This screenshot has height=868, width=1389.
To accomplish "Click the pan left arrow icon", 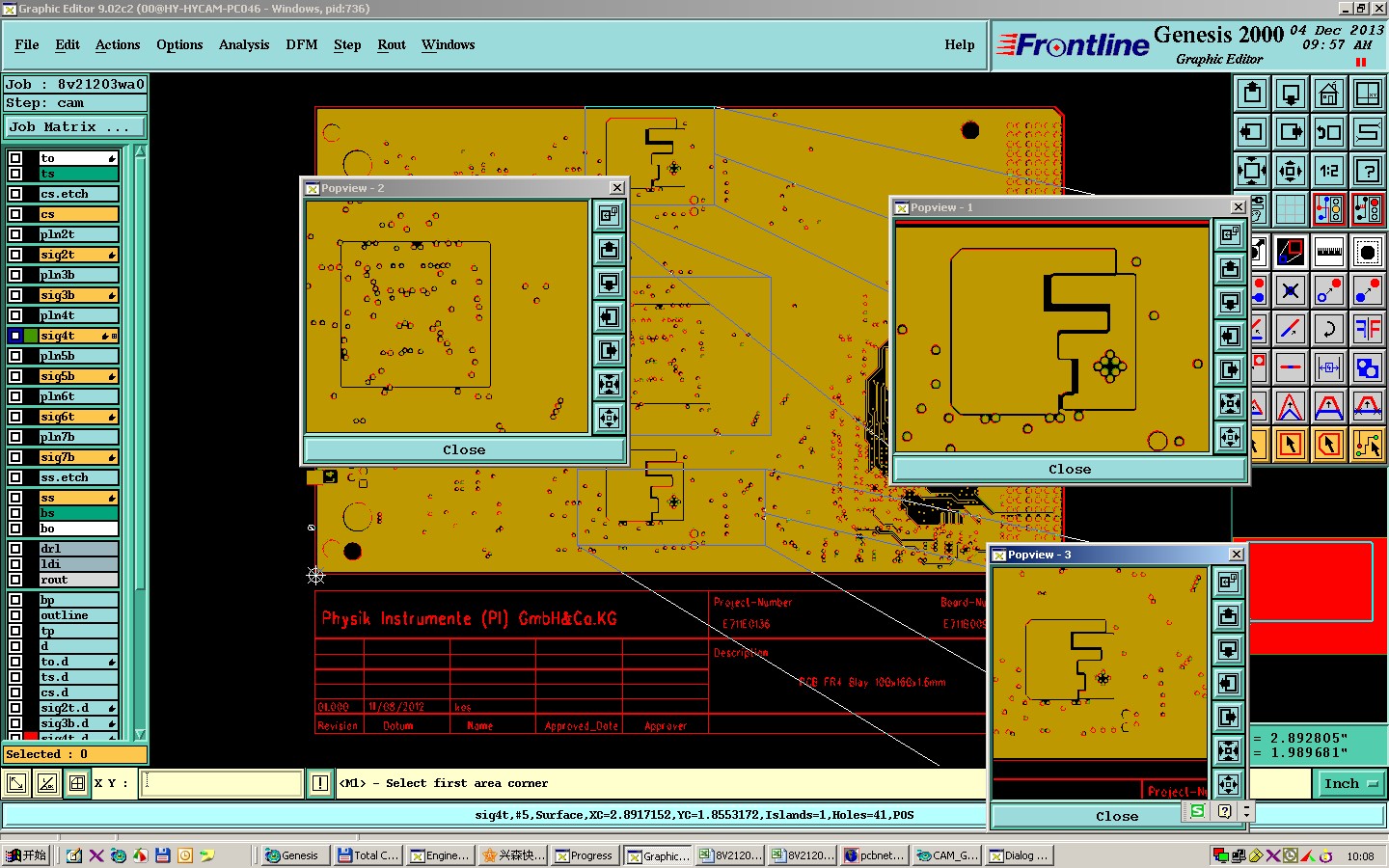I will [1252, 132].
